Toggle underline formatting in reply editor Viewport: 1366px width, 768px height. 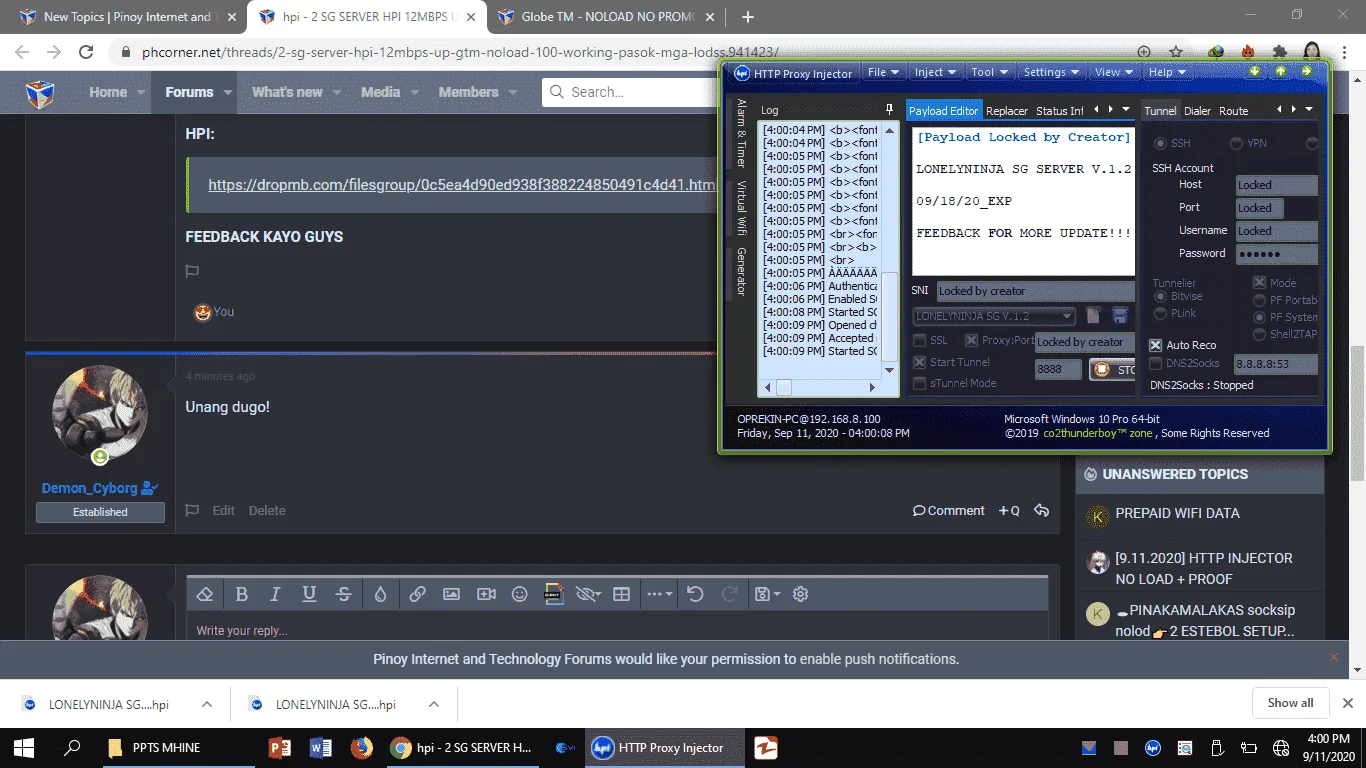coord(309,594)
